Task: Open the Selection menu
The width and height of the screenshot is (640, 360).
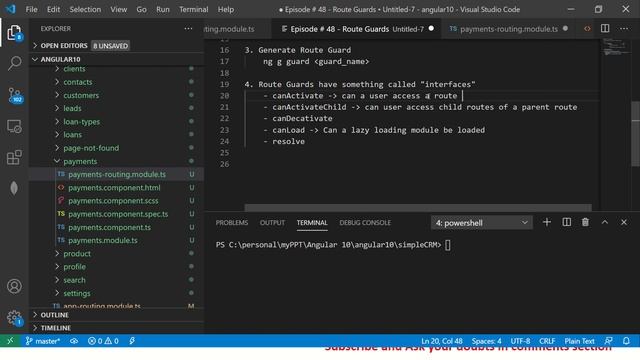Action: [x=85, y=9]
